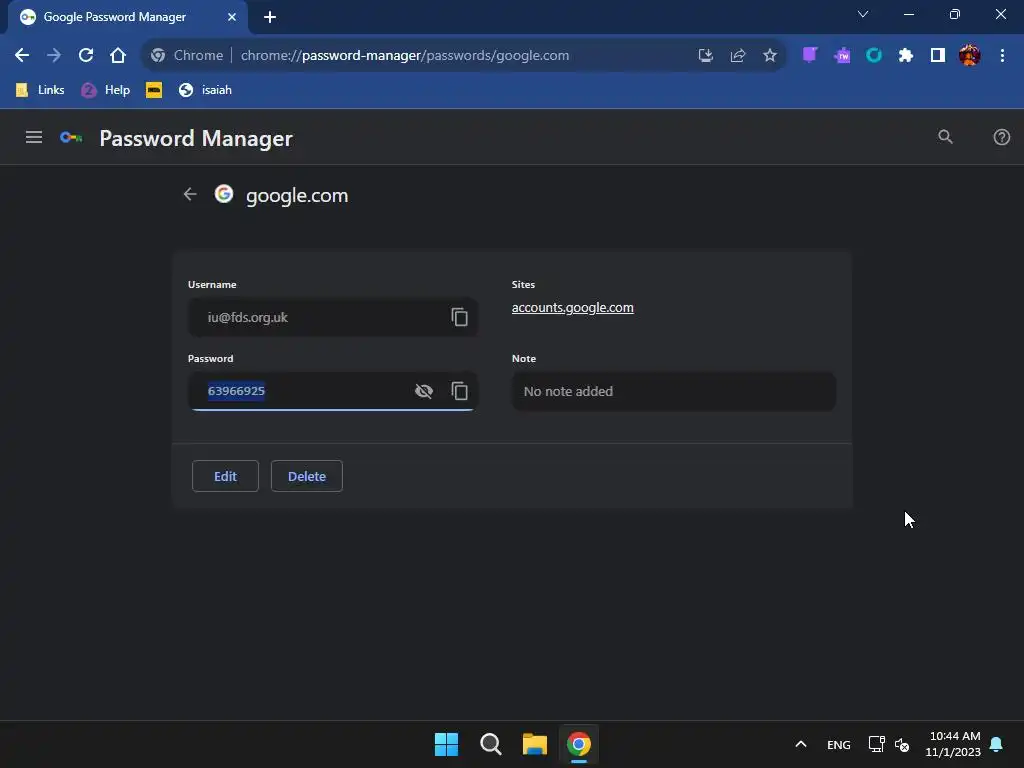
Task: Go back using the arrow beside google.com
Action: 190,195
